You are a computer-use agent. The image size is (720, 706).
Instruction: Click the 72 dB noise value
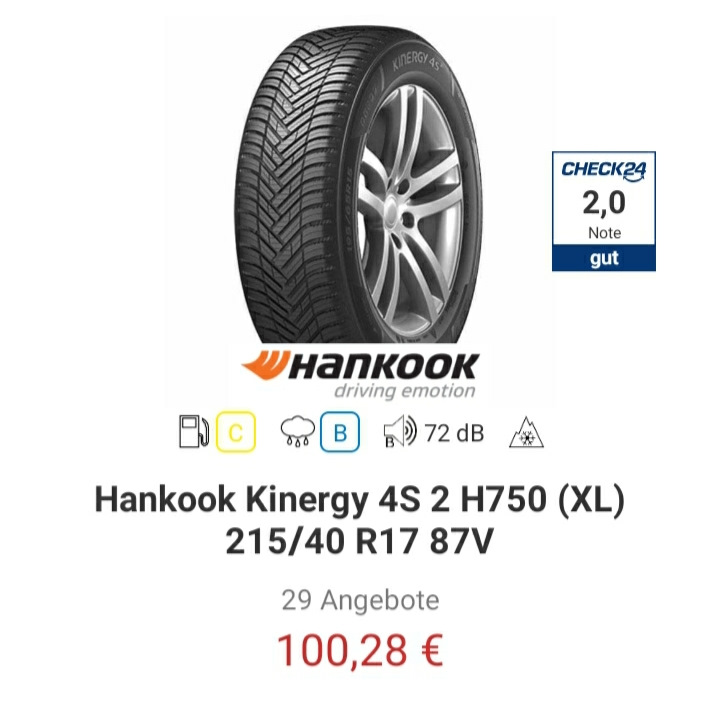(454, 433)
